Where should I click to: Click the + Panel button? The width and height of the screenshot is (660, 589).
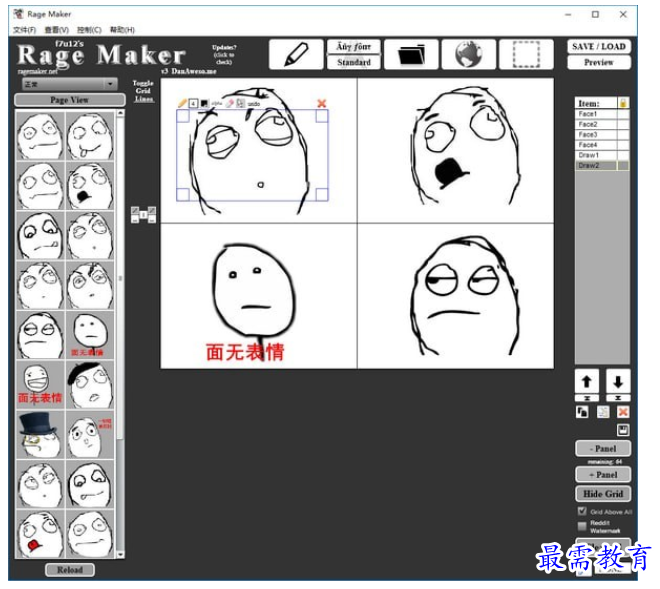click(x=603, y=474)
